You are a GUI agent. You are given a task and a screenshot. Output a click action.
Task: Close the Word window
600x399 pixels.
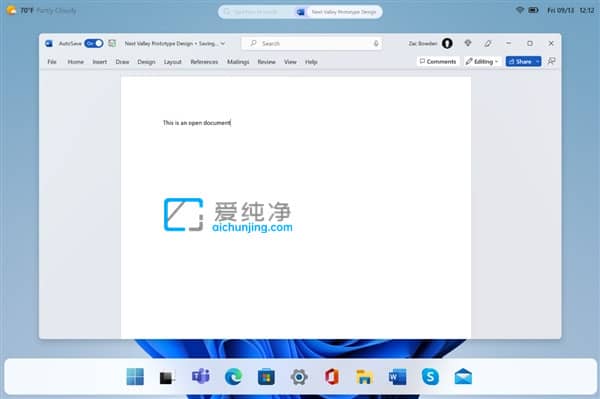551,43
